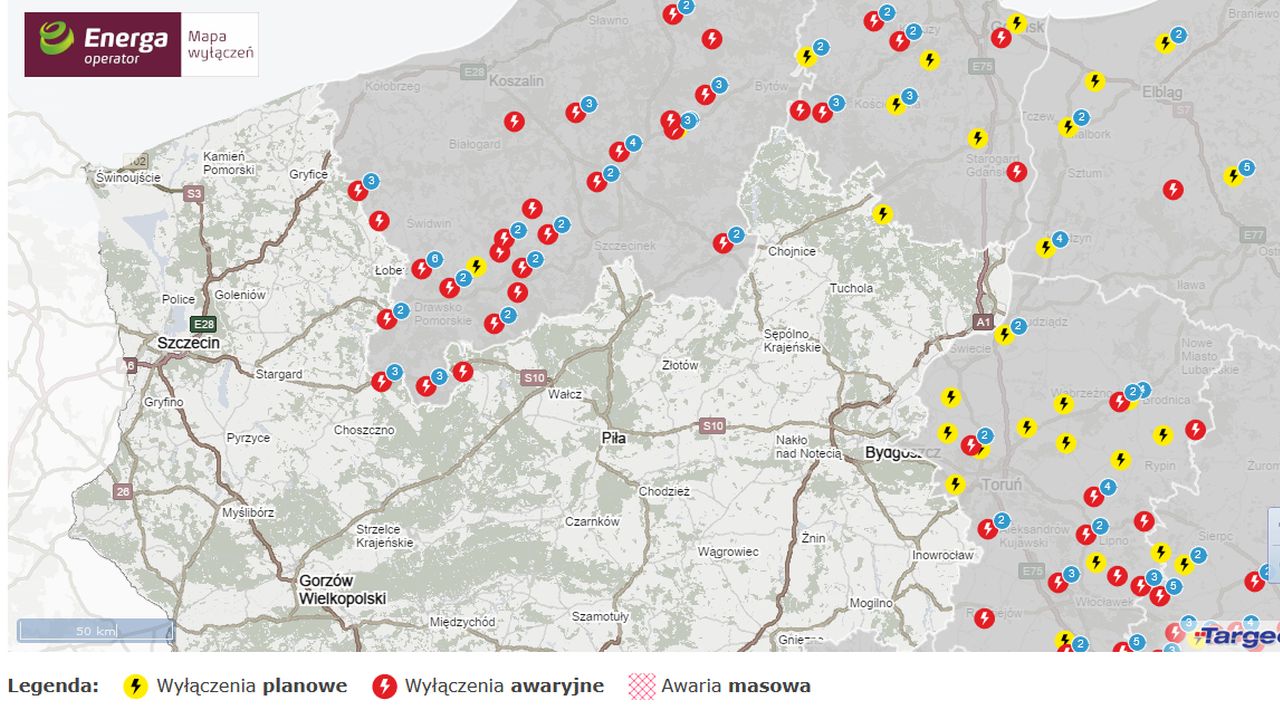Image resolution: width=1280 pixels, height=720 pixels.
Task: Click yellow planned outage marker above Elbląg
Action: click(x=1095, y=81)
